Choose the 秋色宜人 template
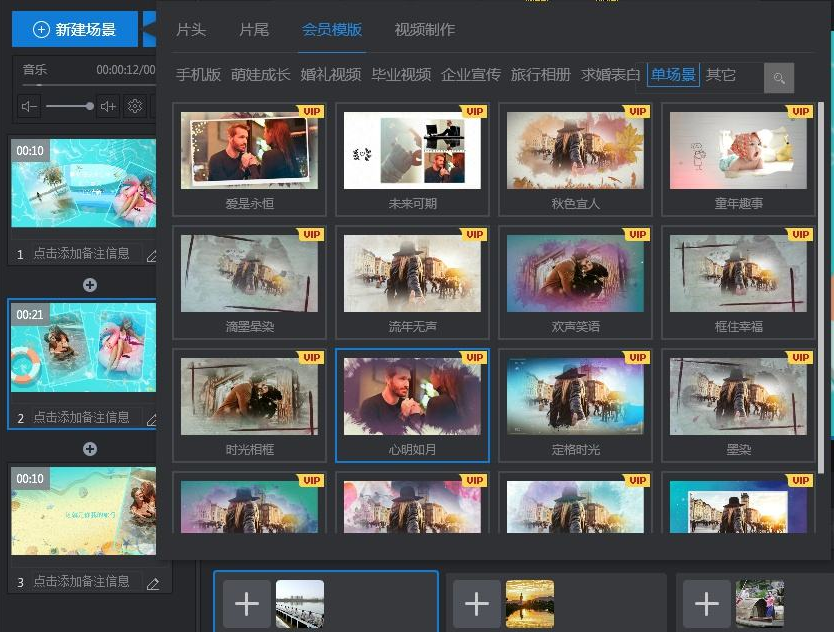 pos(576,159)
